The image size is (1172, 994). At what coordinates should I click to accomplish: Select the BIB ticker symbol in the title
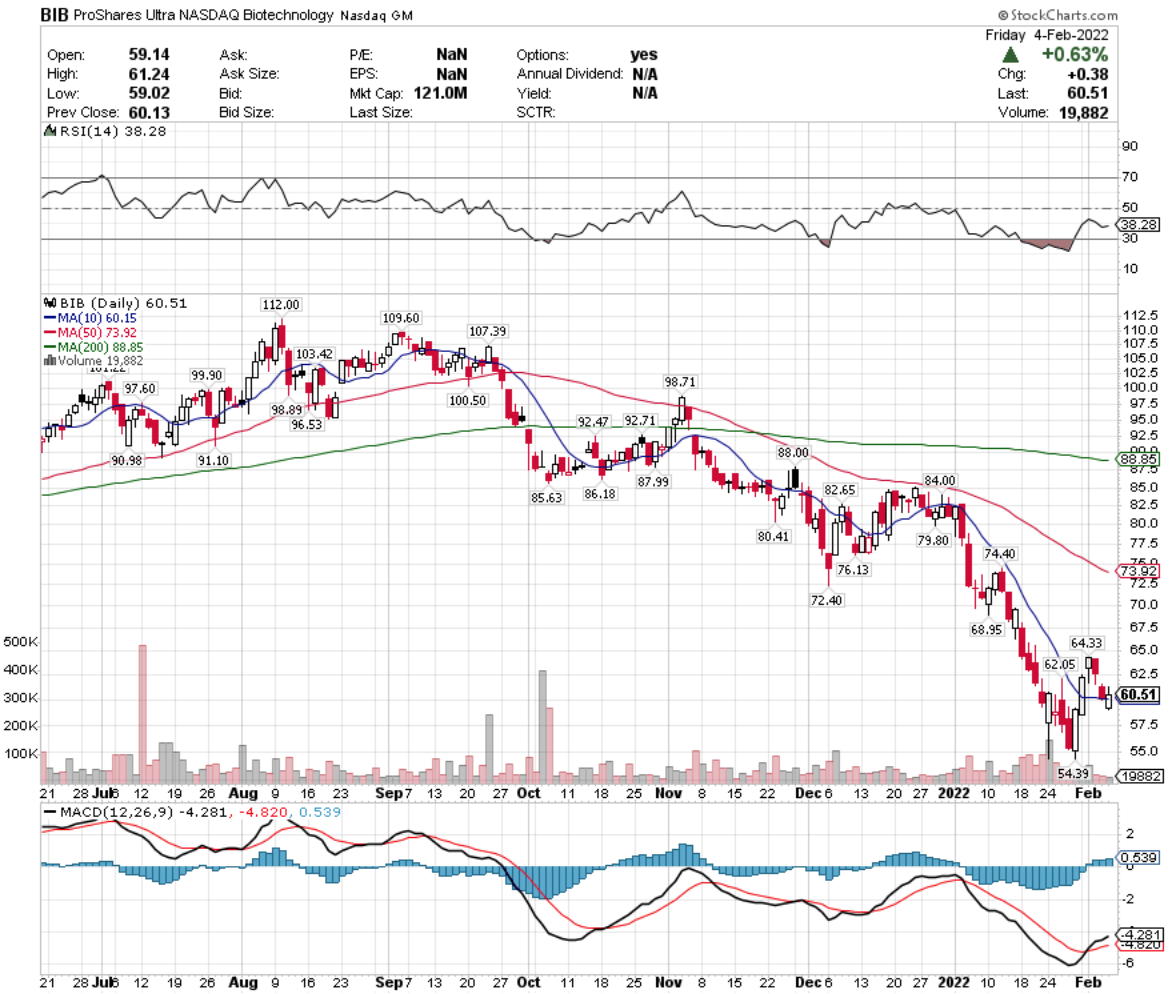(x=54, y=15)
